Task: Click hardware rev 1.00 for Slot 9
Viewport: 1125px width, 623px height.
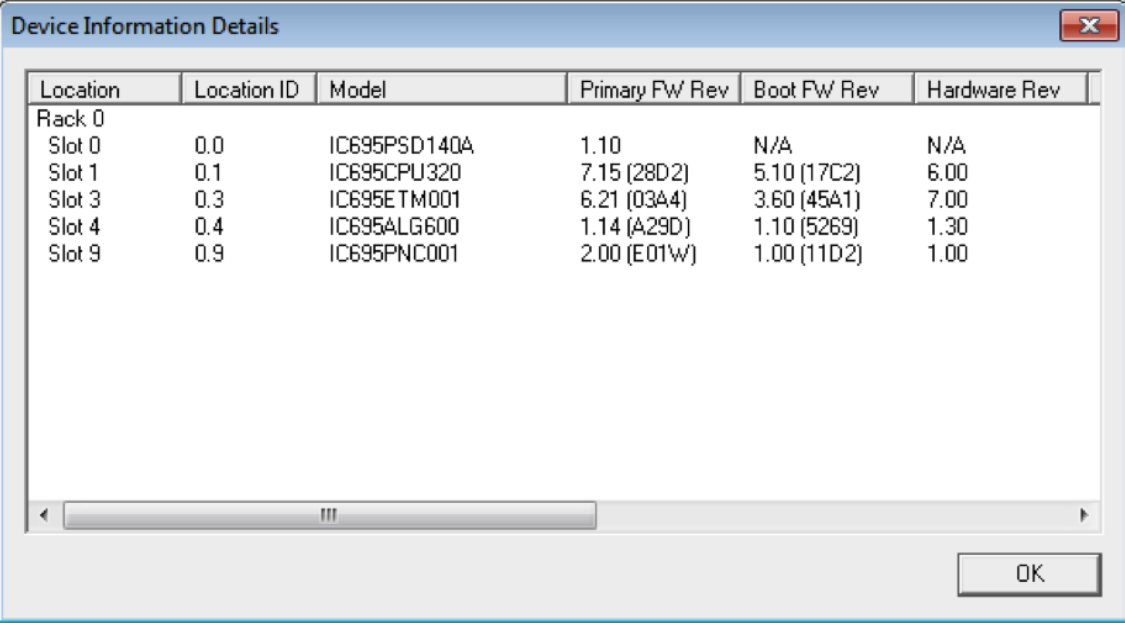Action: tap(947, 254)
